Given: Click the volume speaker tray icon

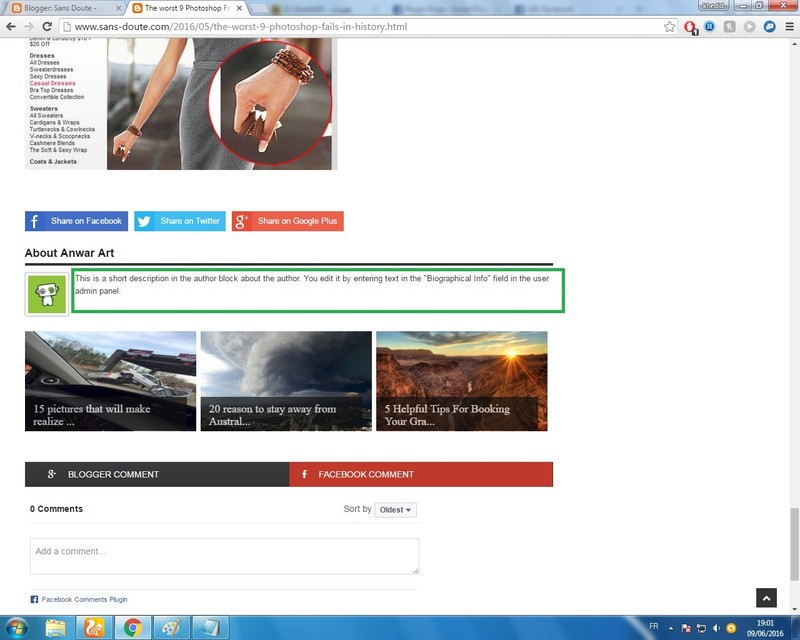Looking at the screenshot, I should click(716, 628).
